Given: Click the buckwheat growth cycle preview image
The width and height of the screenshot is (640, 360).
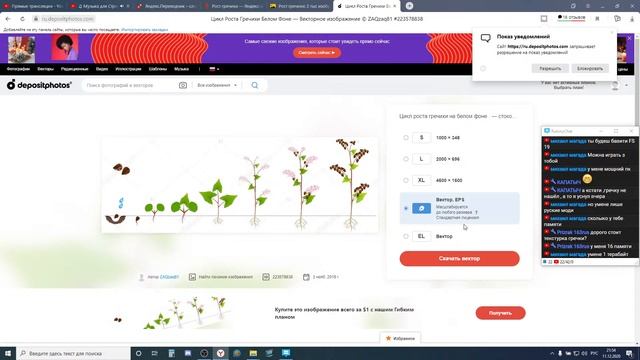Looking at the screenshot, I should pyautogui.click(x=240, y=185).
